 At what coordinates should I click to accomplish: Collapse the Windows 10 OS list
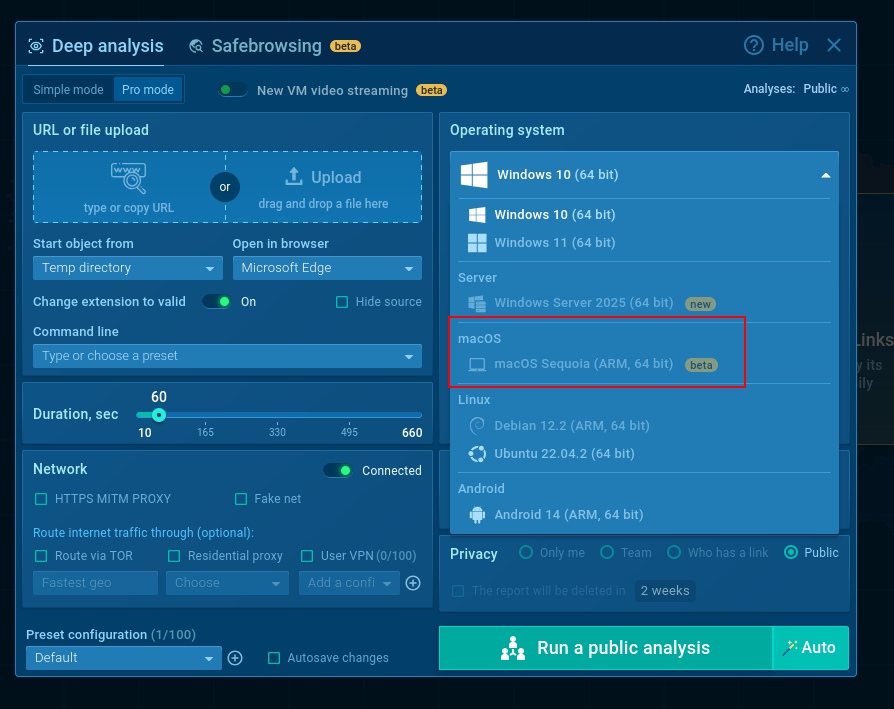click(826, 173)
